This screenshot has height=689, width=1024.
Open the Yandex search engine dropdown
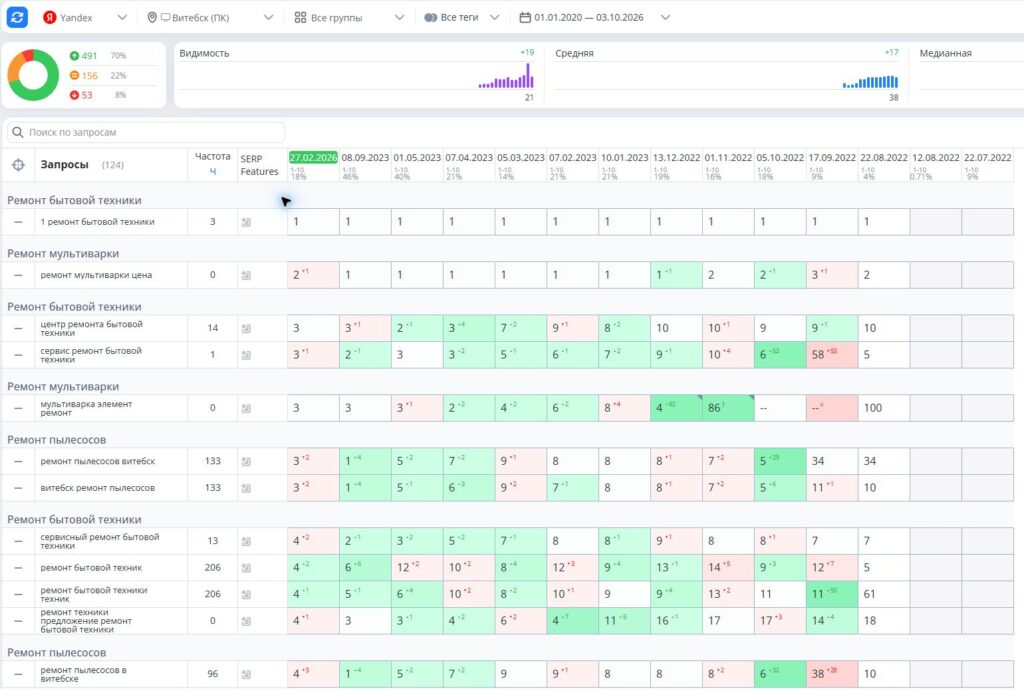tap(85, 18)
